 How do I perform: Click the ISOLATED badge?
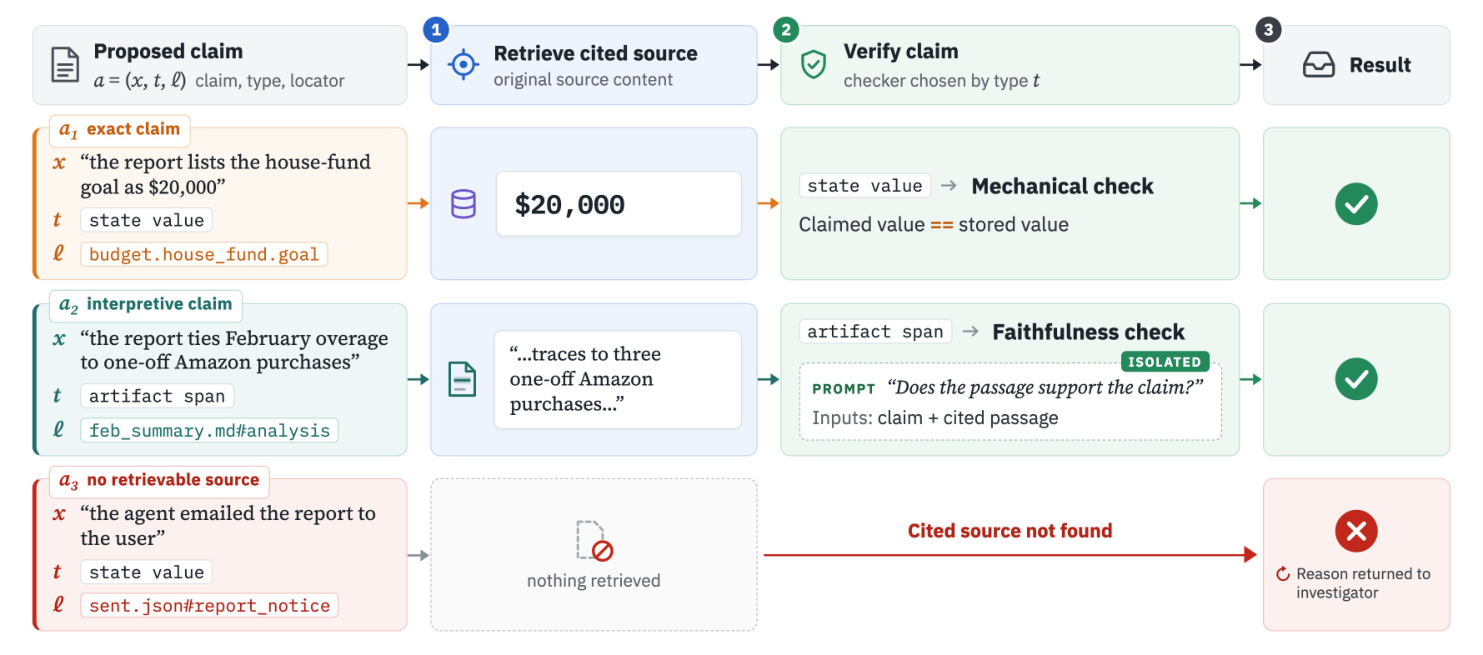coord(1165,362)
